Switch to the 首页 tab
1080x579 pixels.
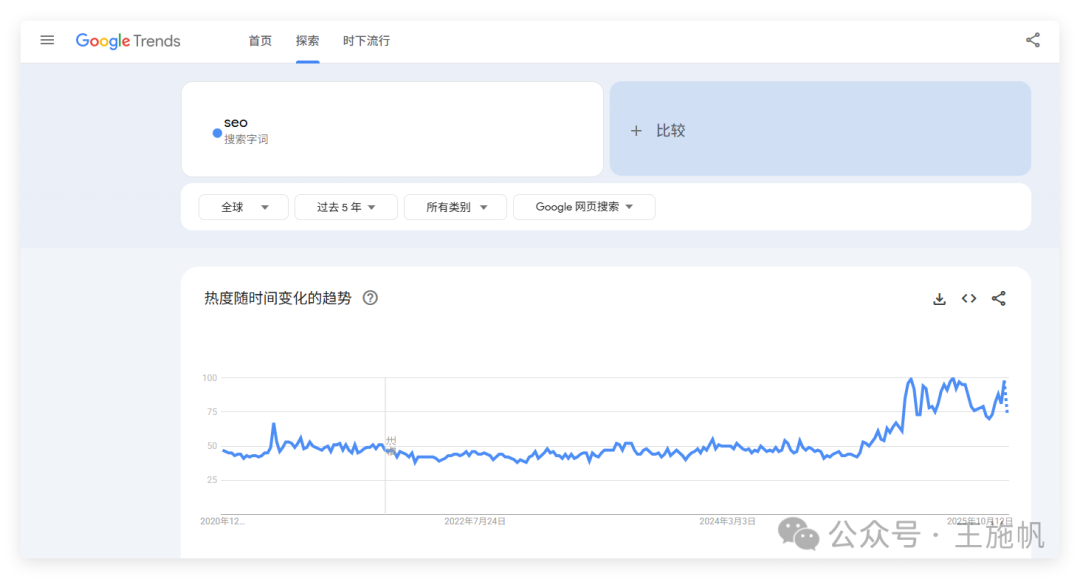(260, 41)
